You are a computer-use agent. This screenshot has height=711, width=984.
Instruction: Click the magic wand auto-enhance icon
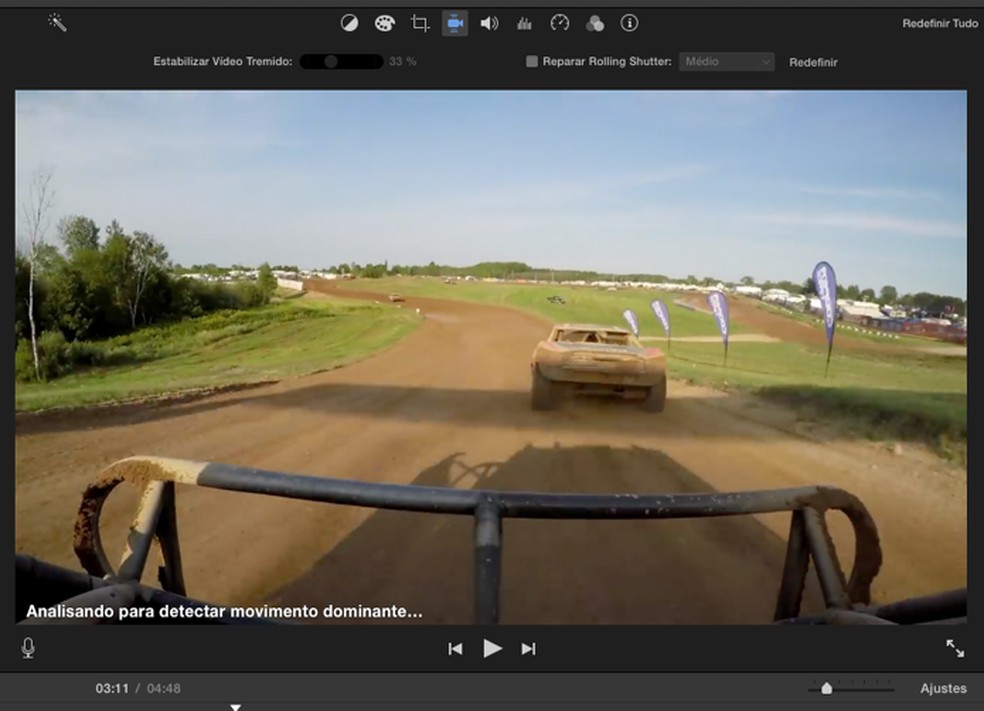coord(57,23)
